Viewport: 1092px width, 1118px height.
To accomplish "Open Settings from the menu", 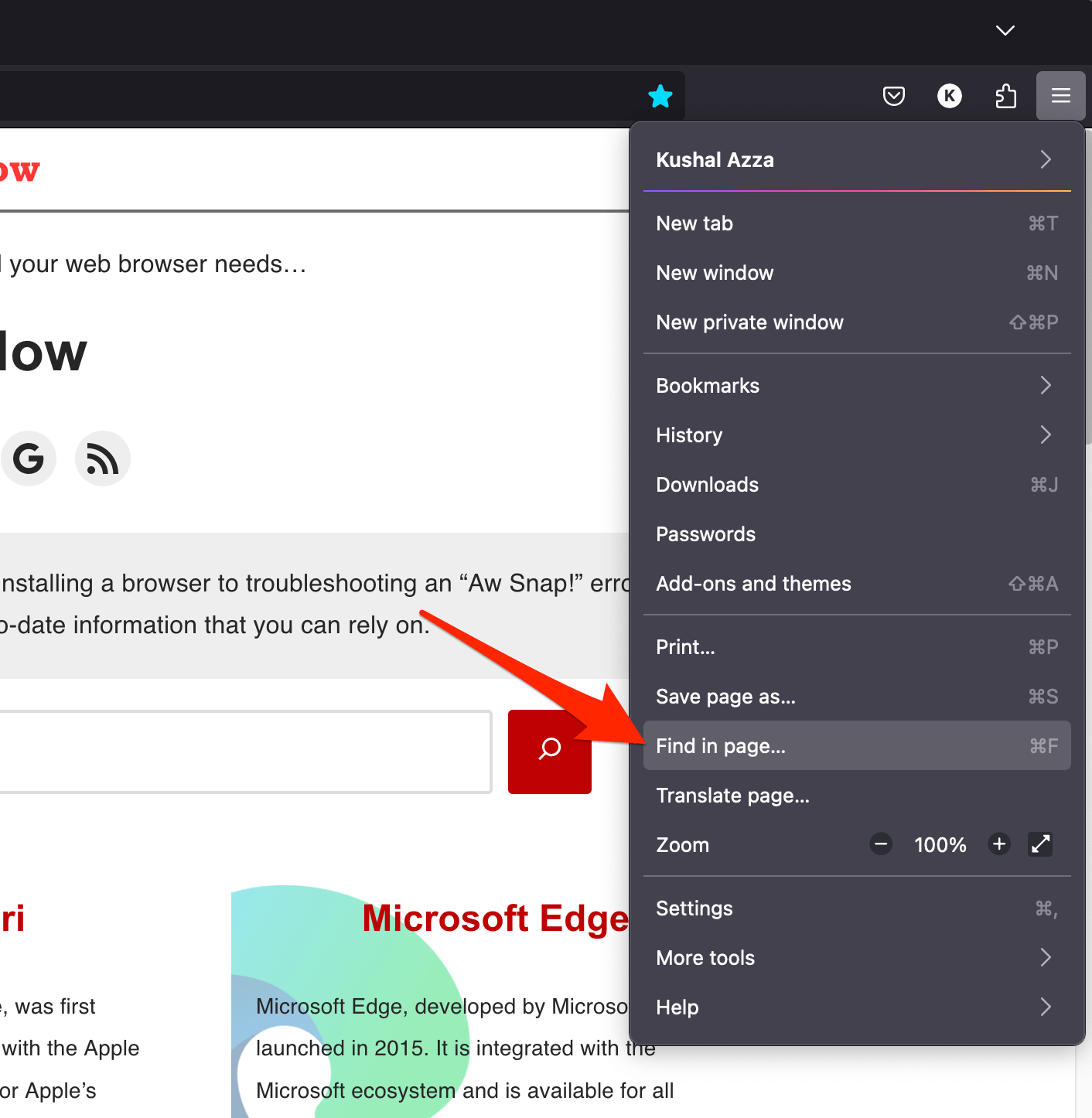I will tap(857, 908).
